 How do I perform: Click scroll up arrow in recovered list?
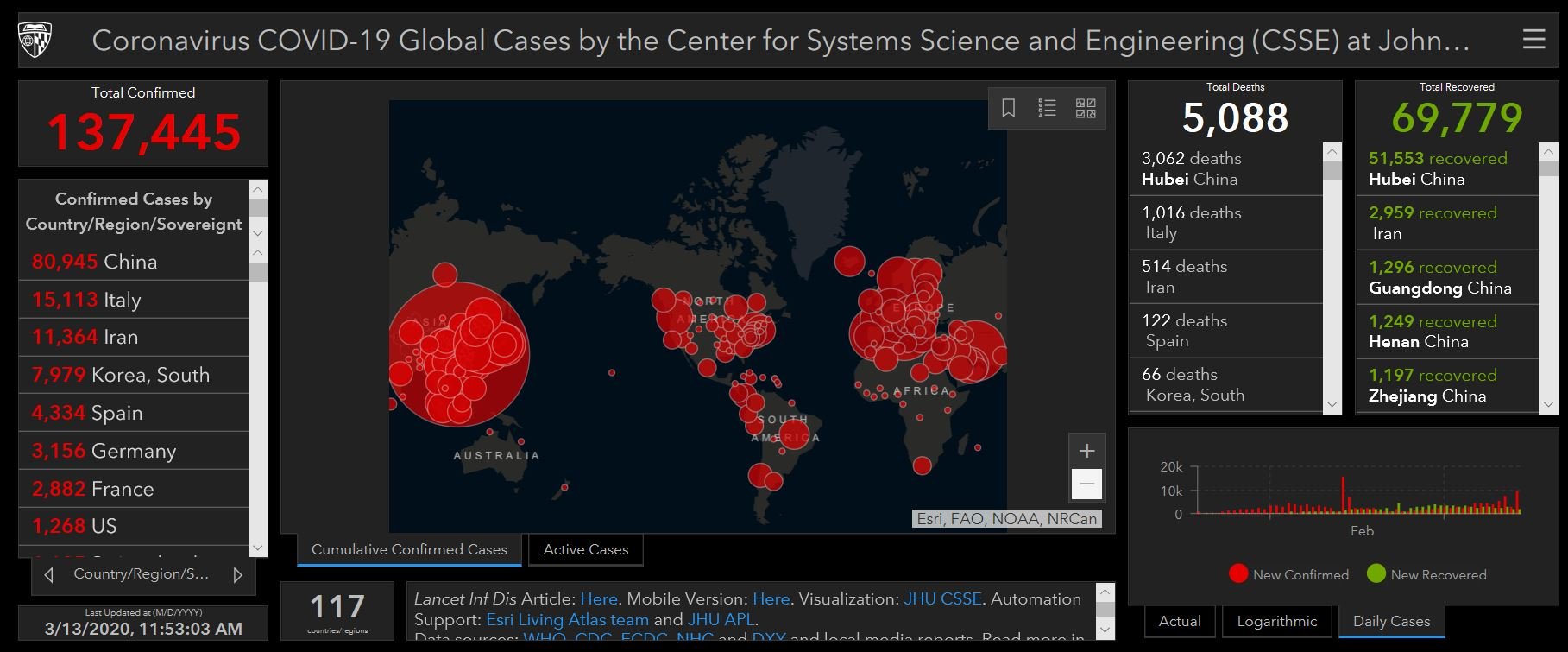click(x=1548, y=152)
